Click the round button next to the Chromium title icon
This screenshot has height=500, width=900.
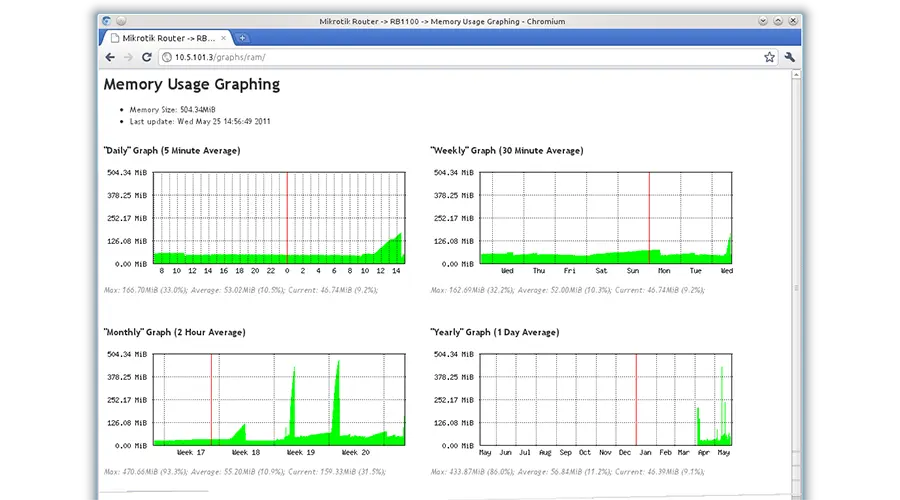[x=121, y=21]
